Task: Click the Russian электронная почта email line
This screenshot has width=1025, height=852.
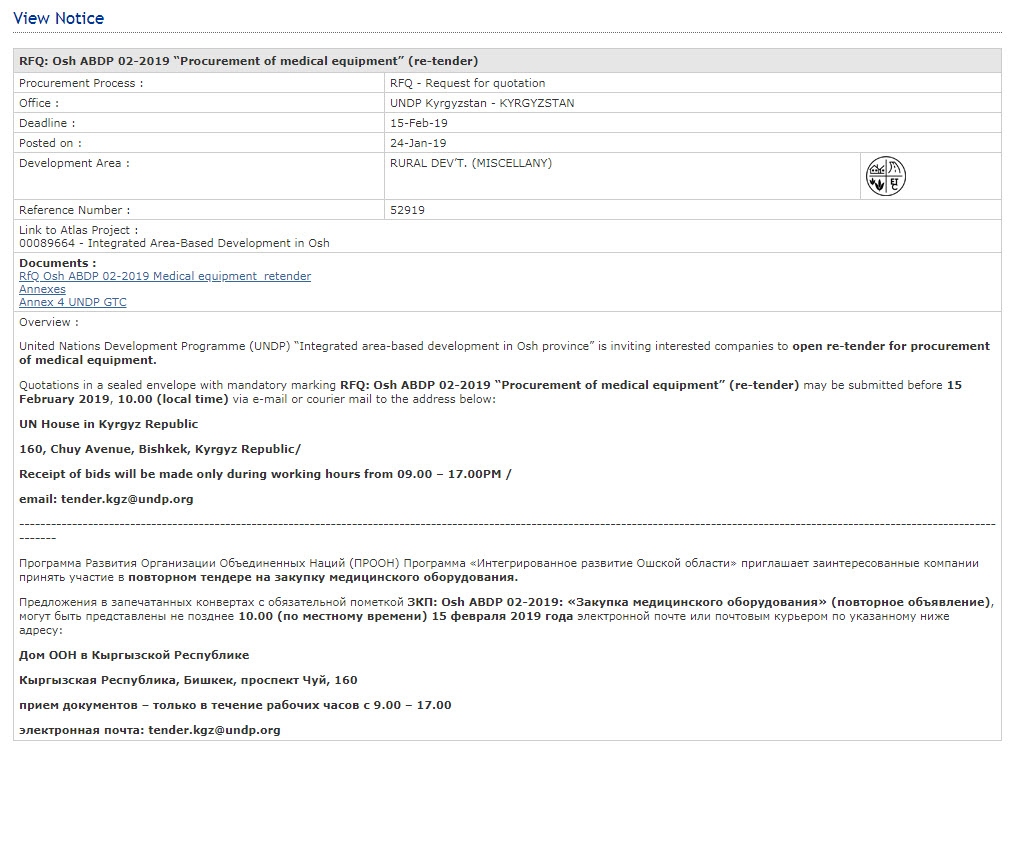Action: point(150,730)
